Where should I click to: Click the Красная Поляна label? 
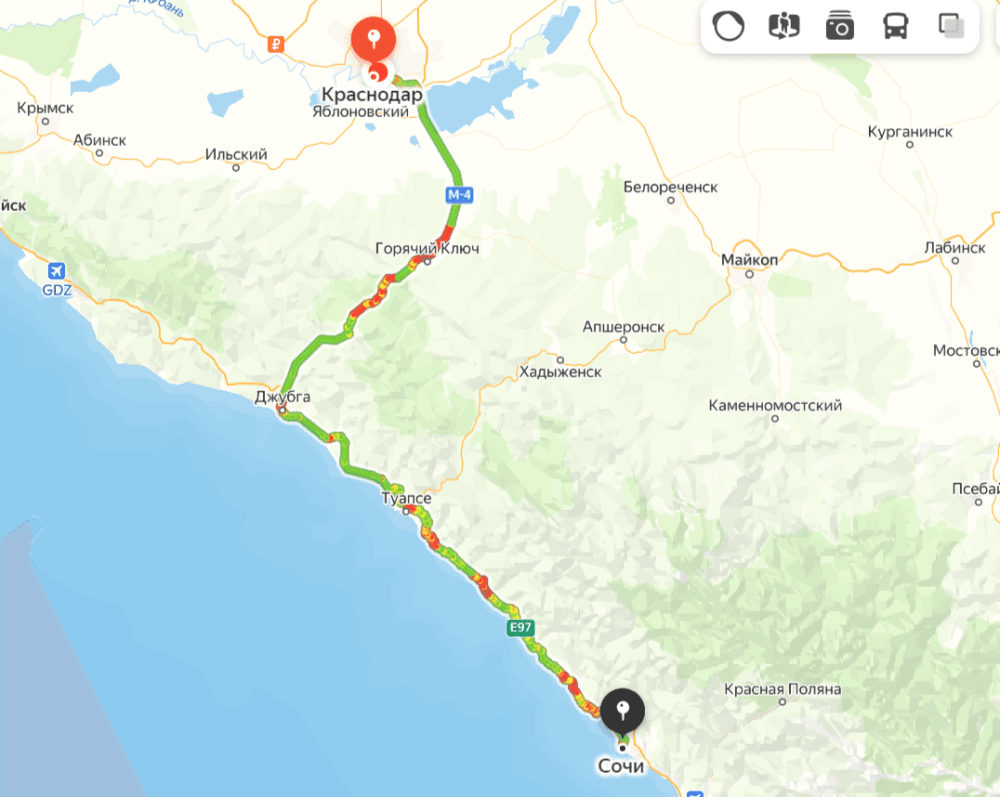[x=783, y=689]
